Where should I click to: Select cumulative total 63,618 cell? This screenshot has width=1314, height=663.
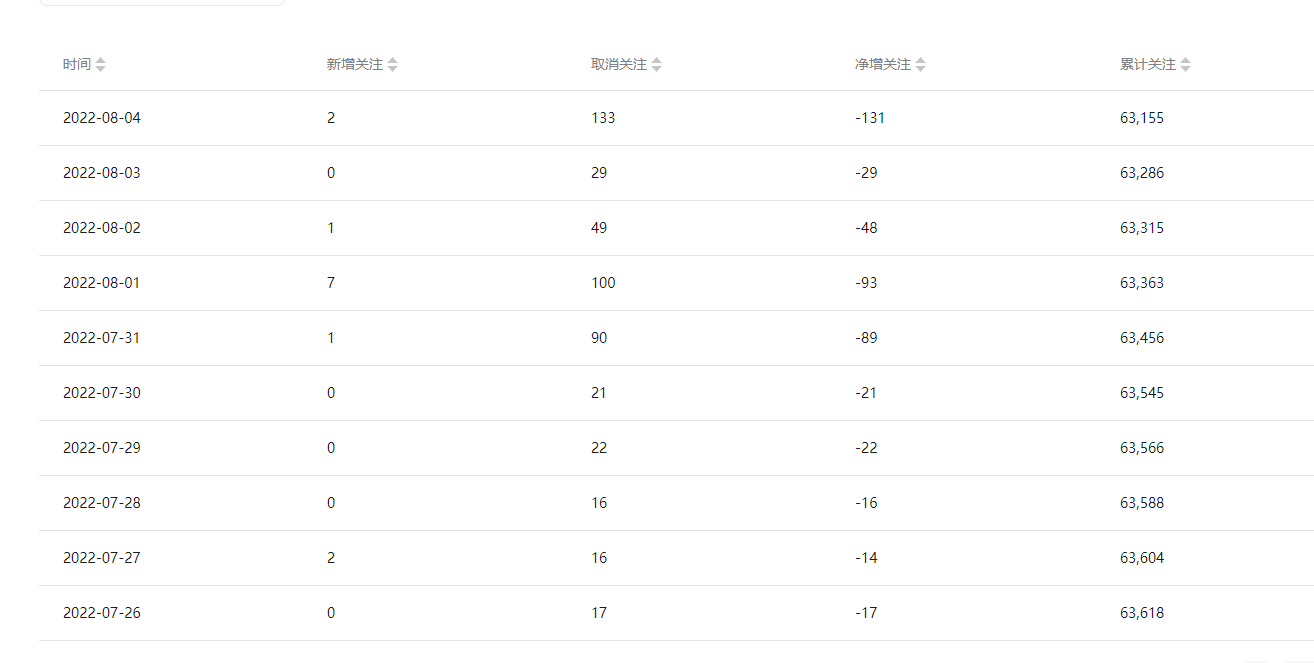pyautogui.click(x=1142, y=613)
